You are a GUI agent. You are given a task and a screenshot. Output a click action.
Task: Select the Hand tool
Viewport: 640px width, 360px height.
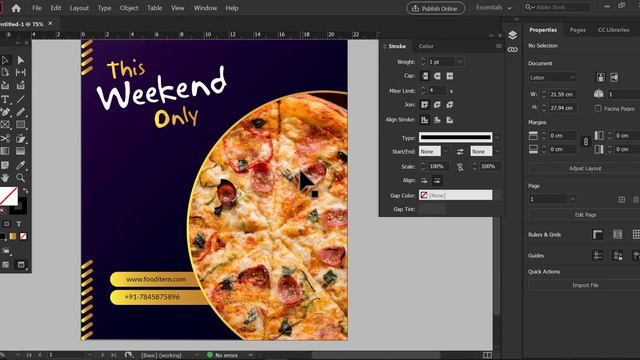[x=5, y=178]
